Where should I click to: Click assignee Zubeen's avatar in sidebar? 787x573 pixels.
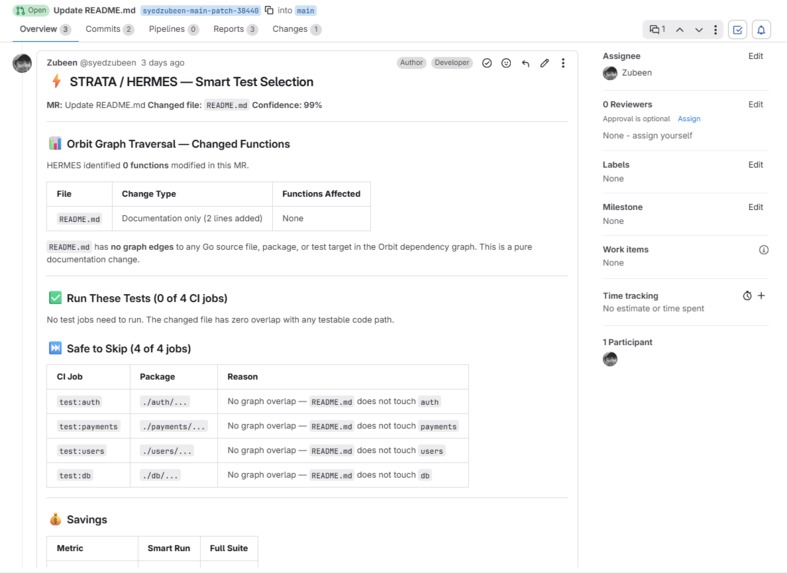(610, 73)
